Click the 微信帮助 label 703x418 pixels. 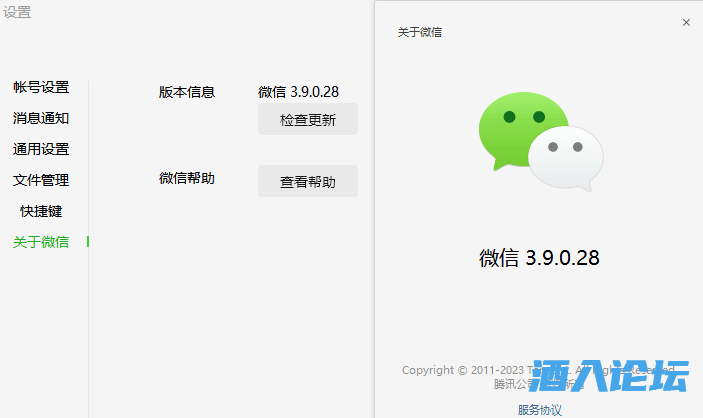coord(187,178)
